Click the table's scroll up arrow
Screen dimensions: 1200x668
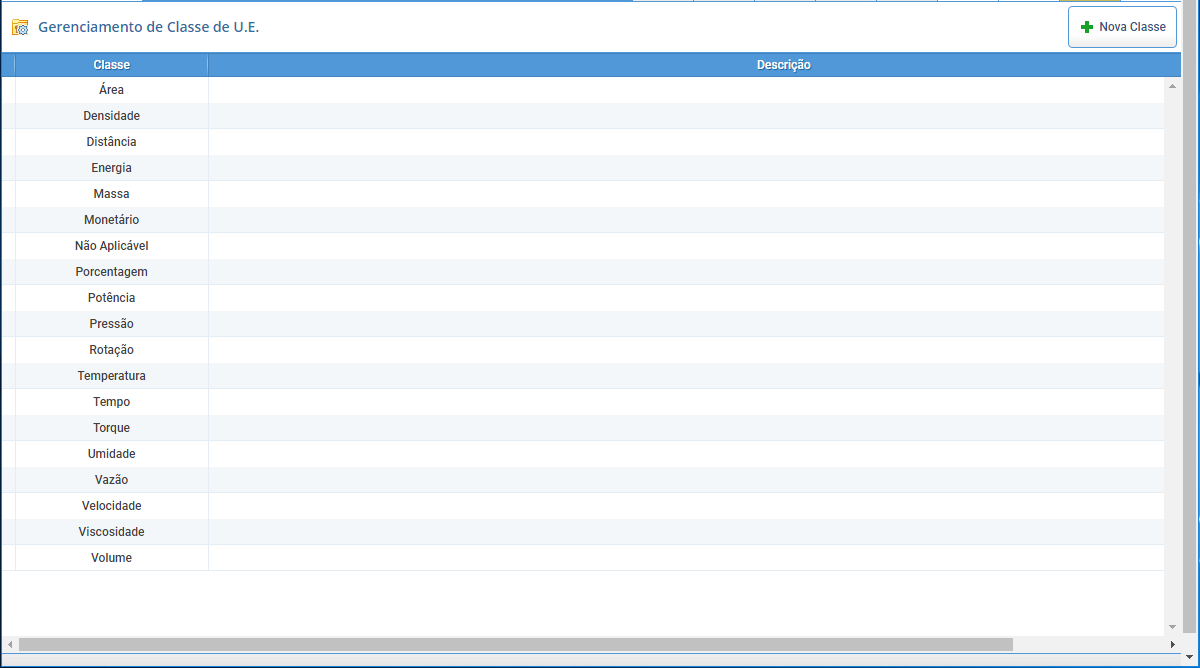1173,86
